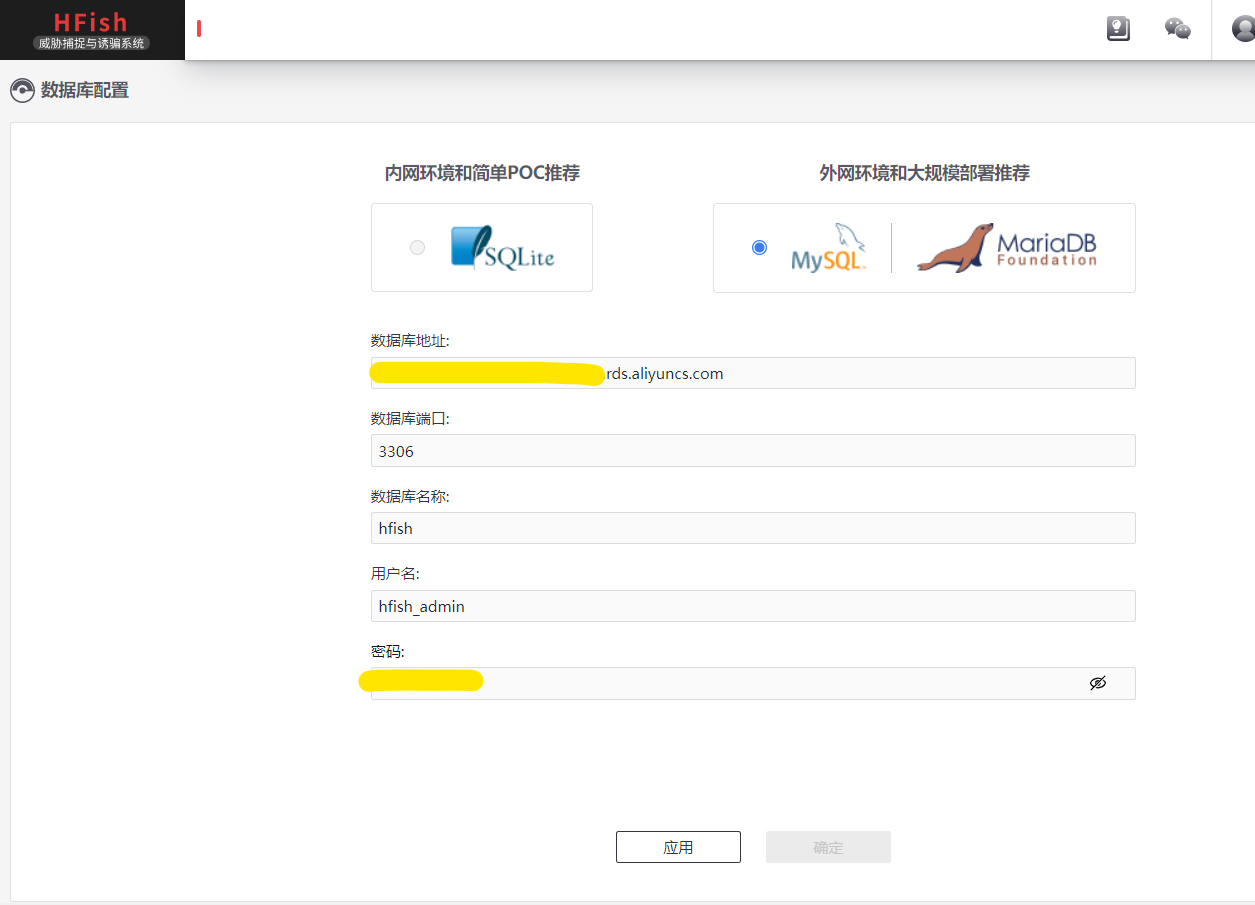The width and height of the screenshot is (1255, 905).
Task: Select the MySQL/MariaDB radio button
Action: click(x=759, y=247)
